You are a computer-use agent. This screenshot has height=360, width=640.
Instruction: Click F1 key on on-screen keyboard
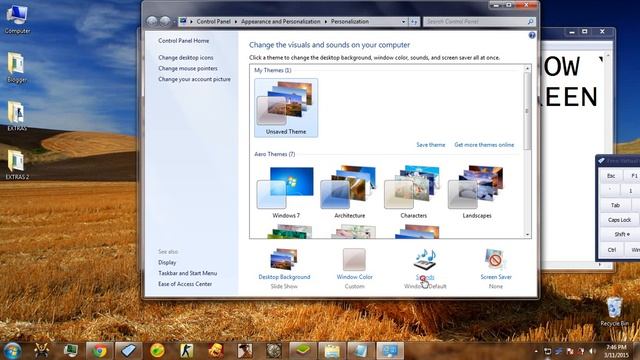point(633,176)
